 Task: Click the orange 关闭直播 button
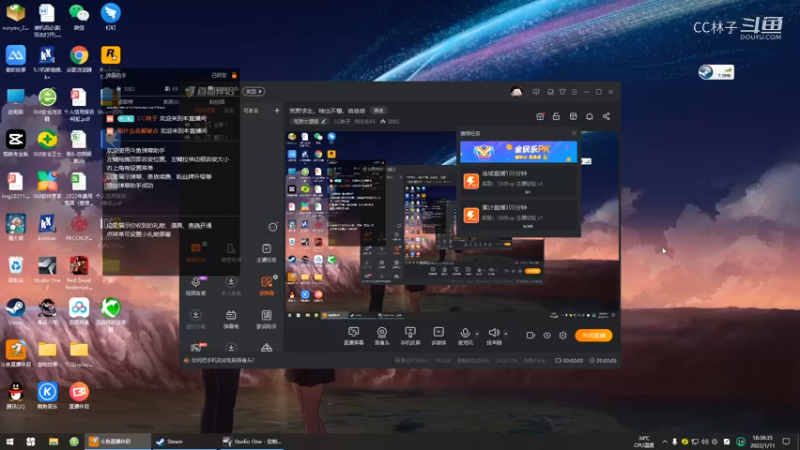pyautogui.click(x=593, y=335)
